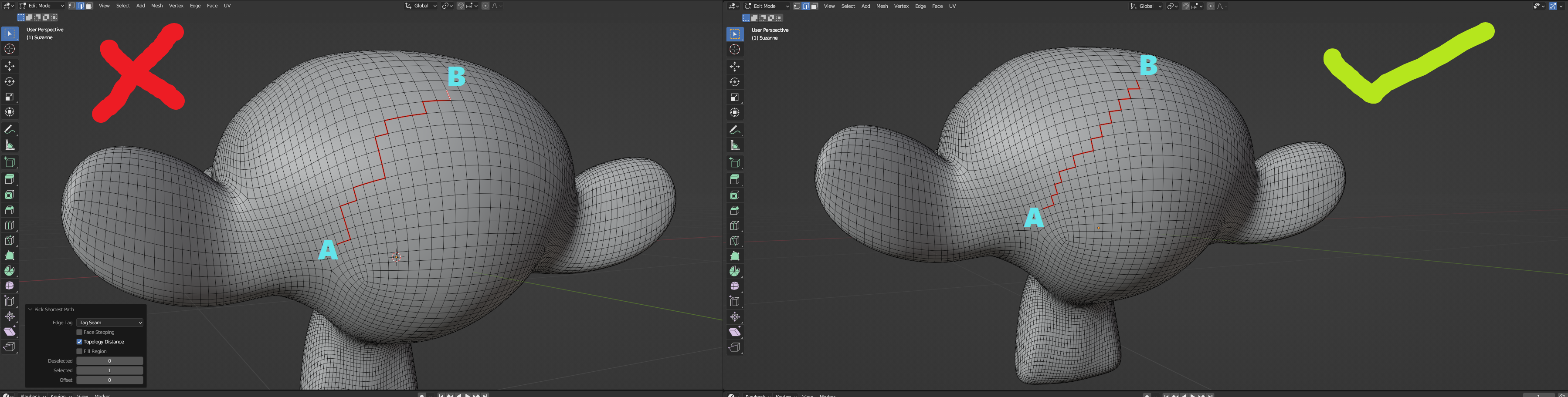The width and height of the screenshot is (1568, 397).
Task: Choose the Rotate tool in left viewport
Action: 10,81
